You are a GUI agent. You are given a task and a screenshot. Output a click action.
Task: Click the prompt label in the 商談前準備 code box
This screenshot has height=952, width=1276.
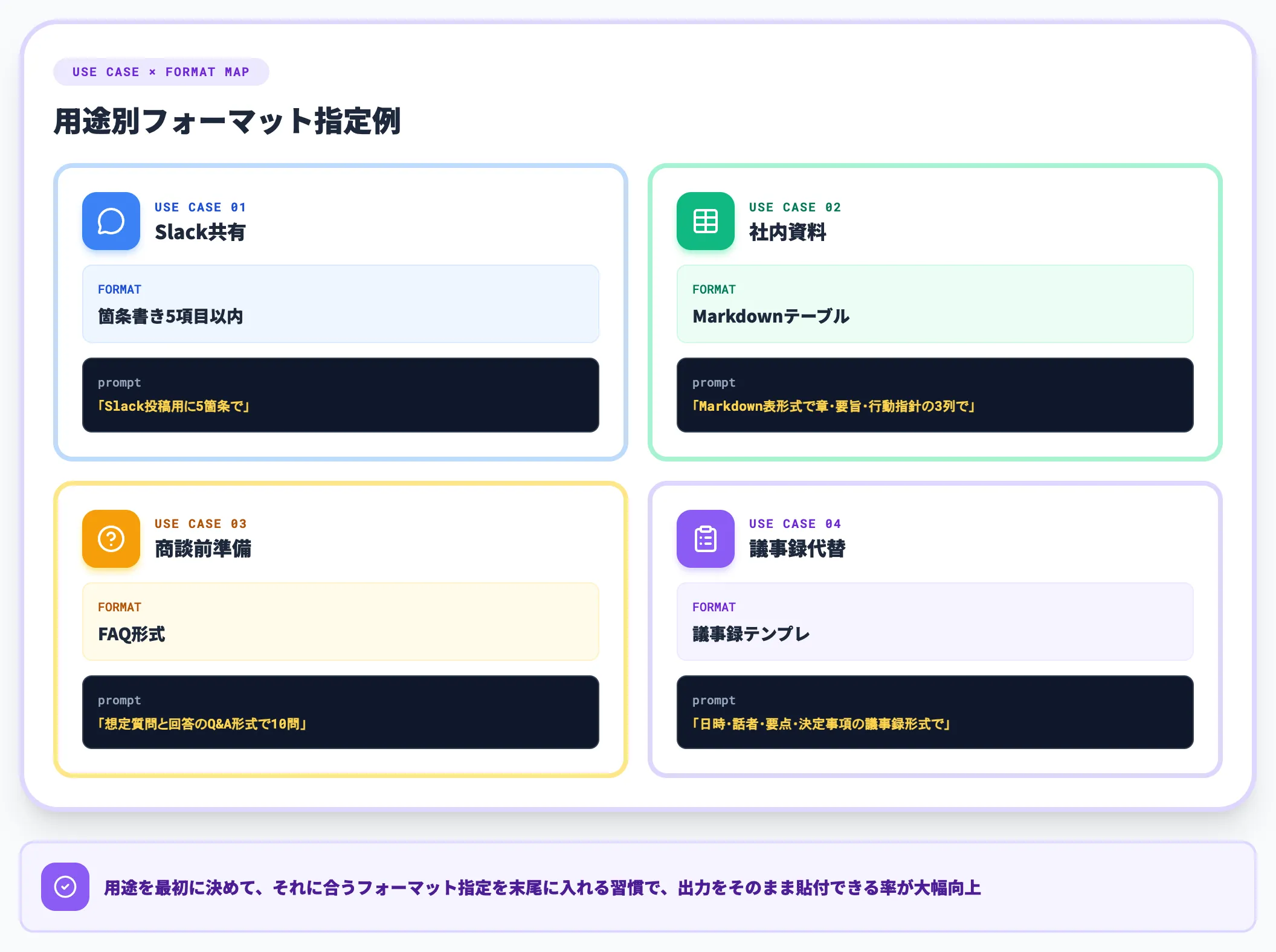click(120, 701)
